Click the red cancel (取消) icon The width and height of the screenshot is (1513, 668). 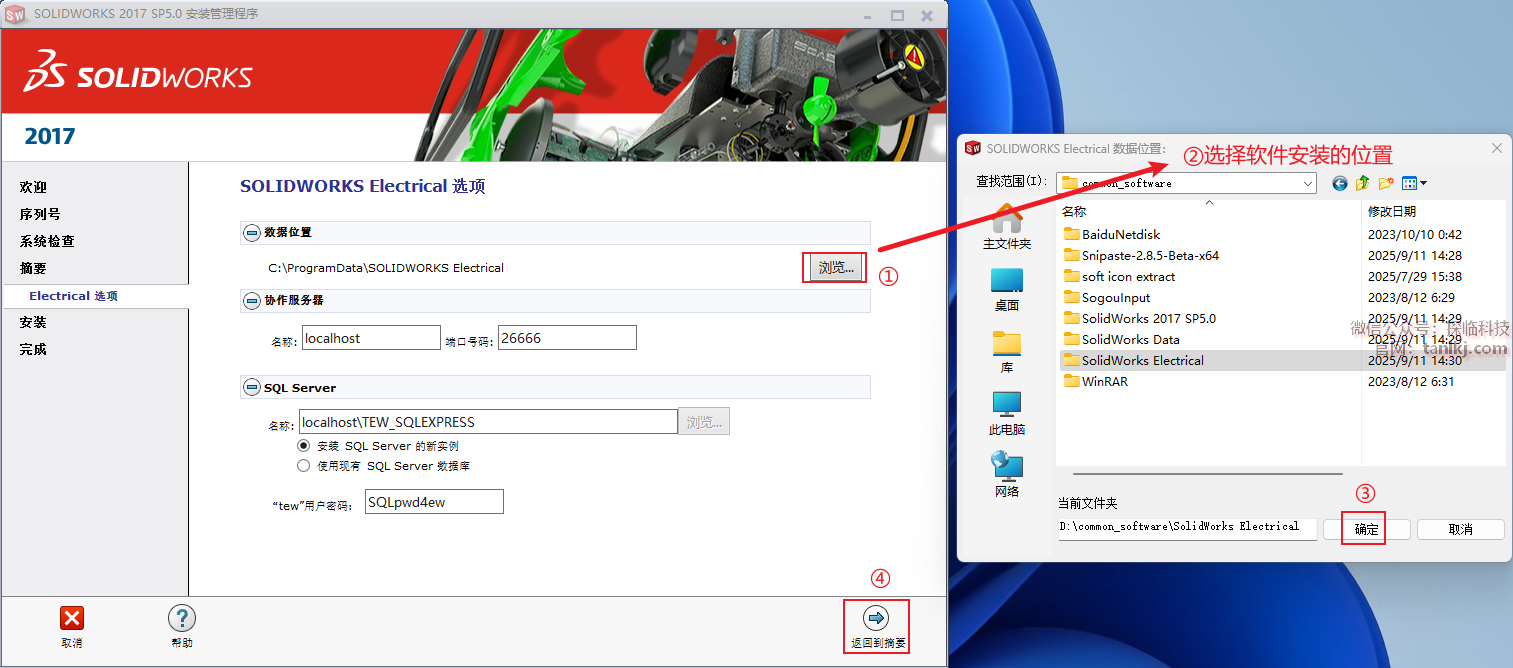tap(72, 619)
